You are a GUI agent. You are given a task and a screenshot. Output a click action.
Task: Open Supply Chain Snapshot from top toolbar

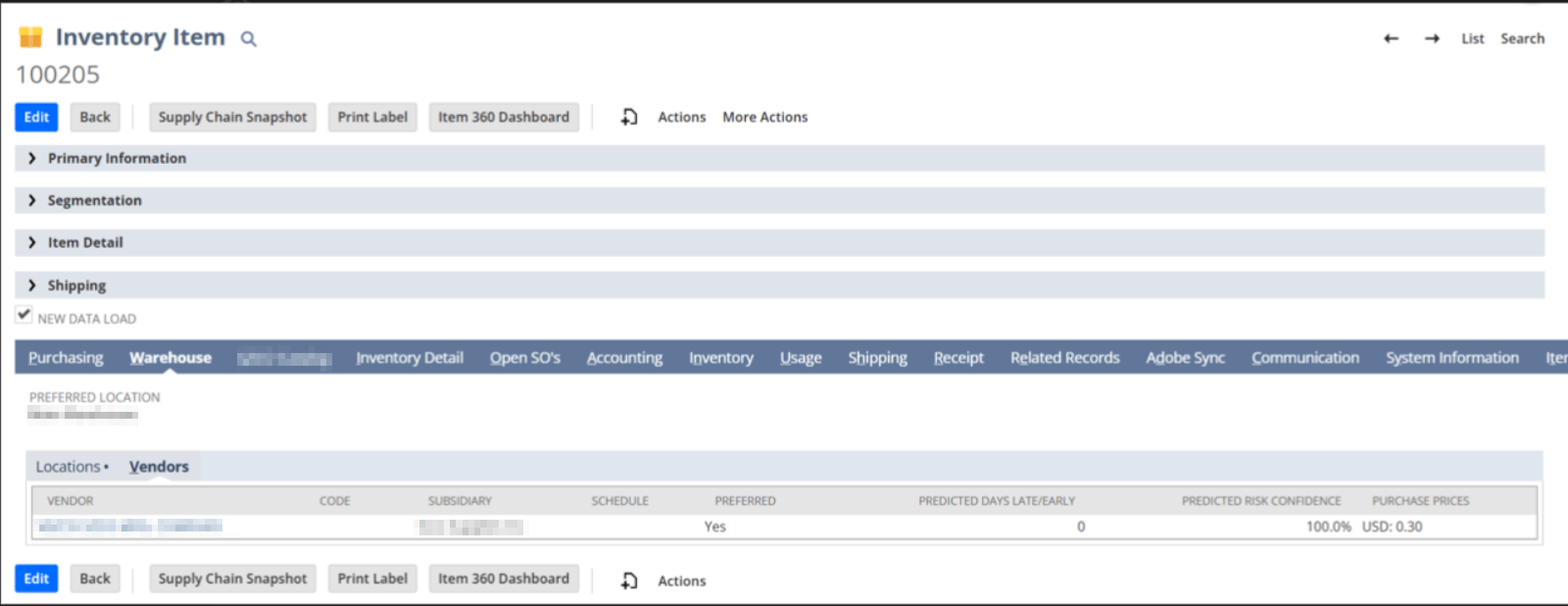pyautogui.click(x=232, y=117)
